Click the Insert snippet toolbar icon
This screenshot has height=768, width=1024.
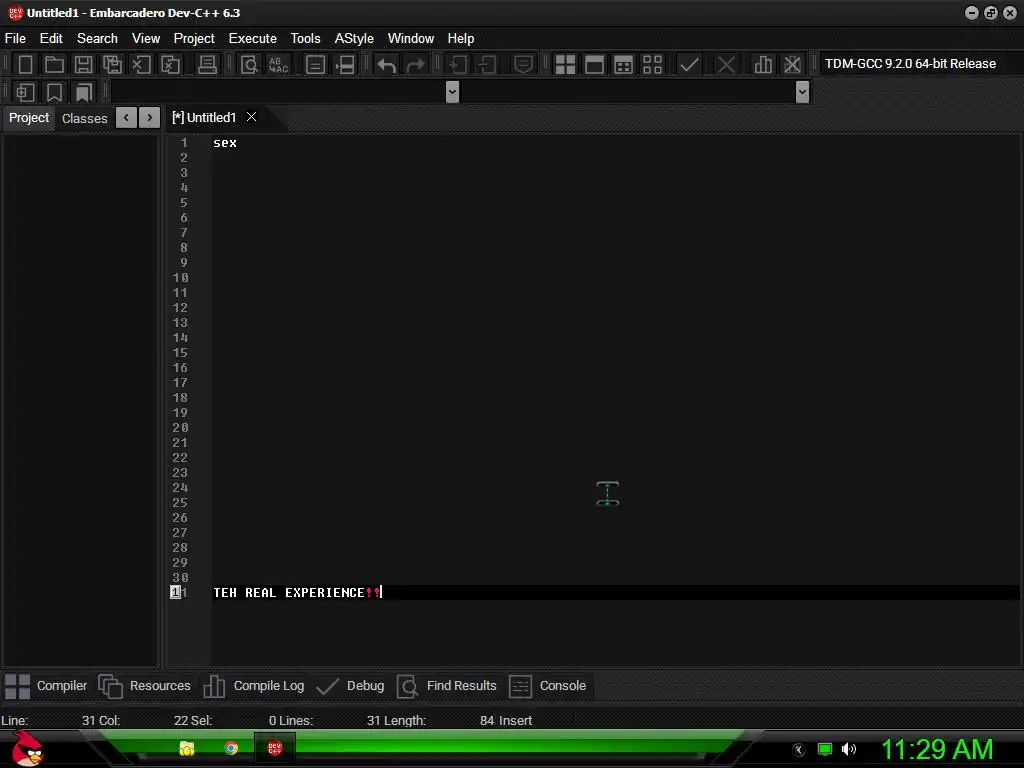(25, 92)
